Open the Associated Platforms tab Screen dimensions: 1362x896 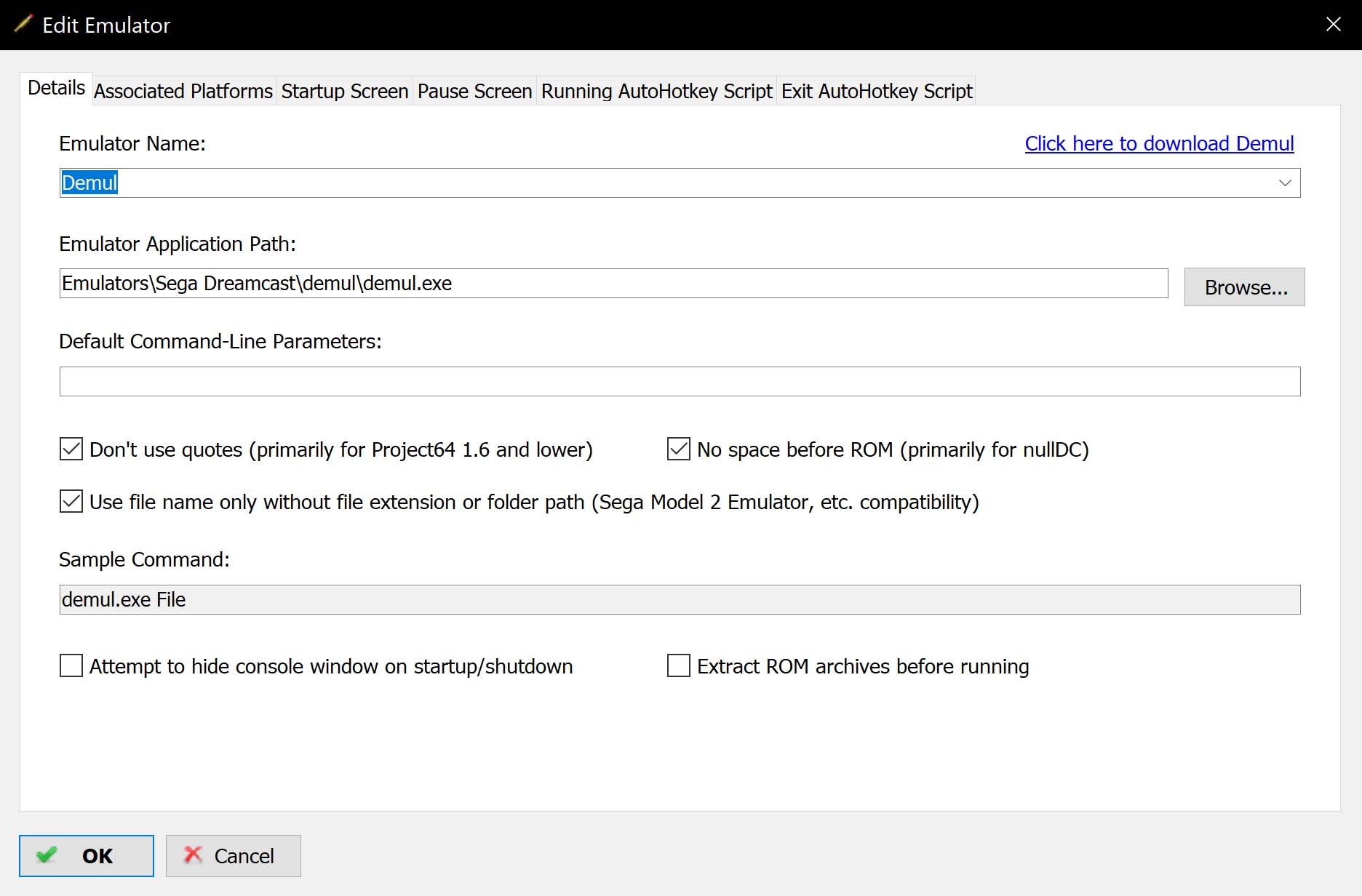[183, 91]
